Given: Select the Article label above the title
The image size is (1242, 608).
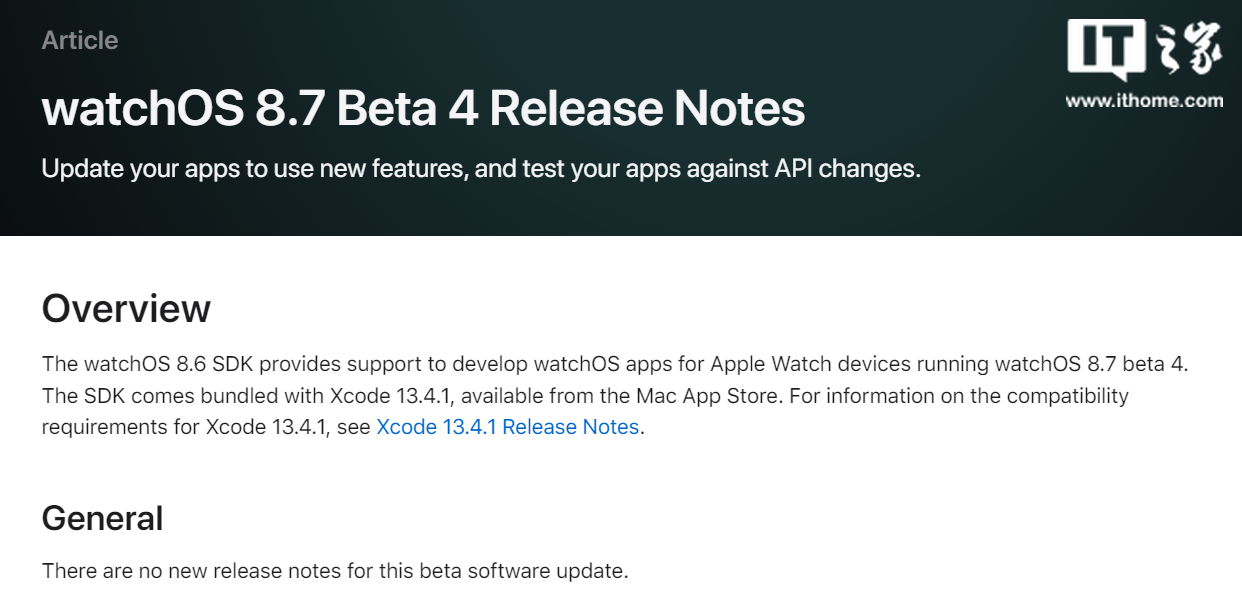Looking at the screenshot, I should (80, 41).
